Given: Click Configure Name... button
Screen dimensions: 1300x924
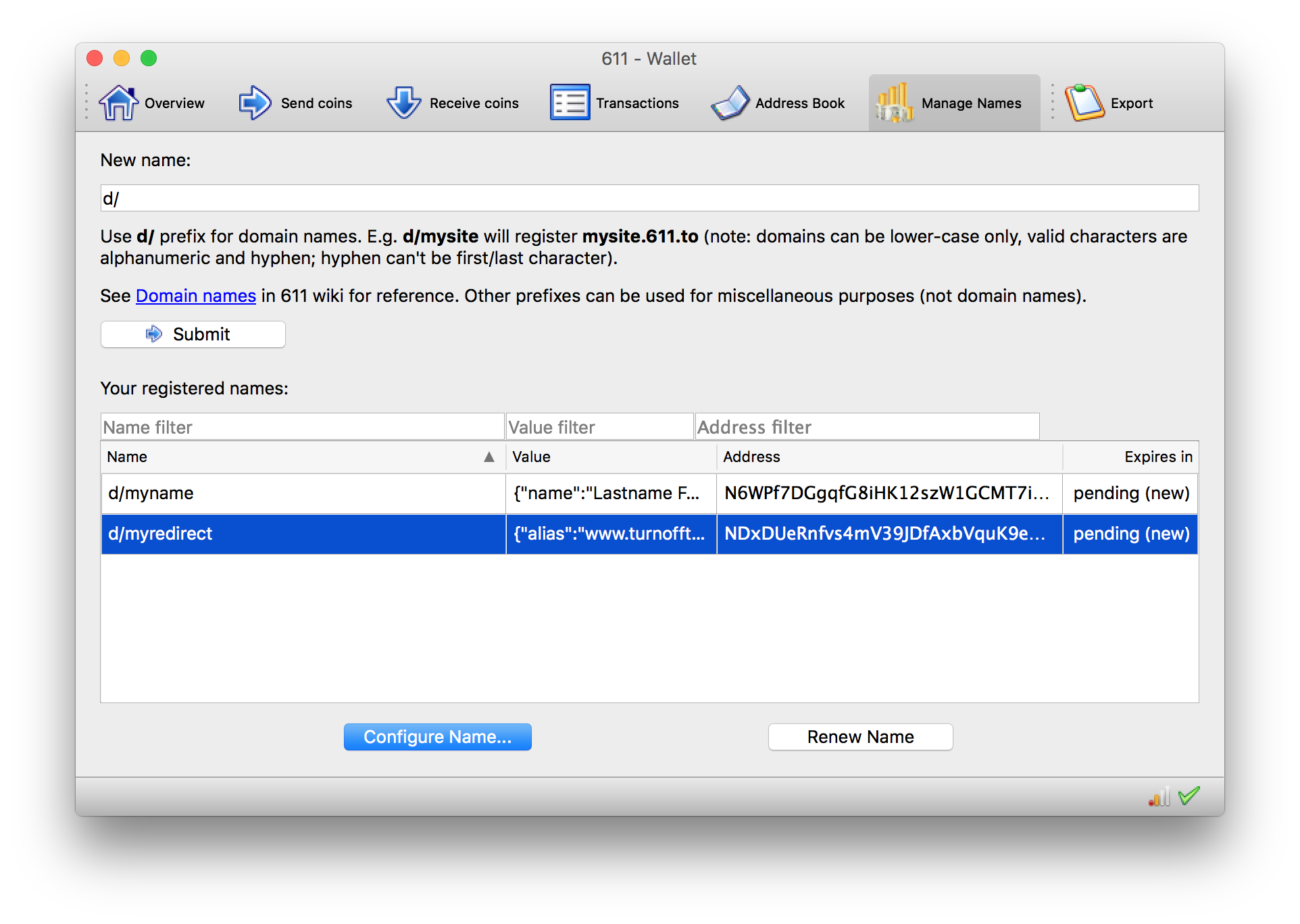Looking at the screenshot, I should coord(437,737).
